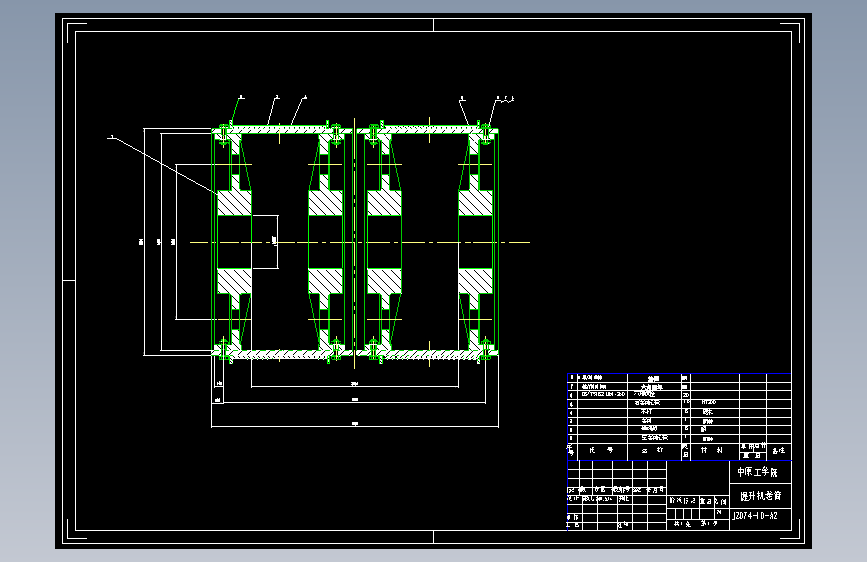Click the '中原工学院' title block text
The width and height of the screenshot is (867, 562).
tap(757, 472)
